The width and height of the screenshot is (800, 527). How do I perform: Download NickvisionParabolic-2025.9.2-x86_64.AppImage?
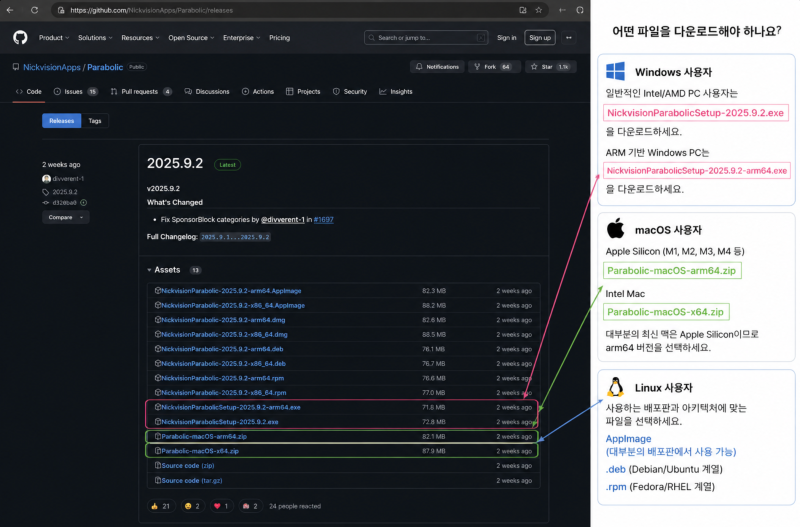tap(233, 306)
